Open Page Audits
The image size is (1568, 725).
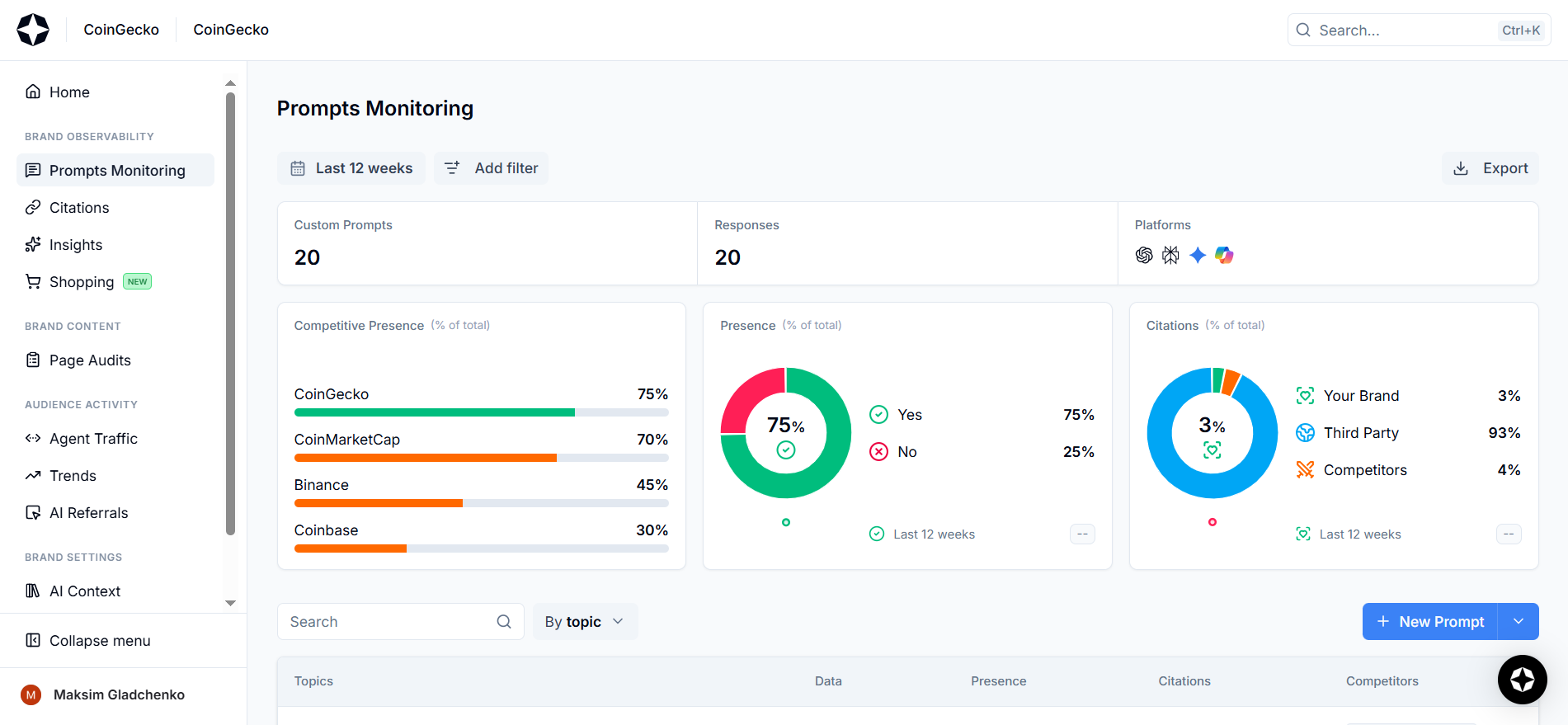point(115,360)
